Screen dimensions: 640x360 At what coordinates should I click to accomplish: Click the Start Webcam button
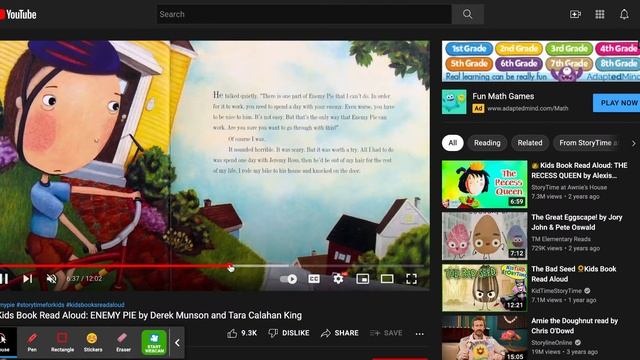tap(154, 342)
